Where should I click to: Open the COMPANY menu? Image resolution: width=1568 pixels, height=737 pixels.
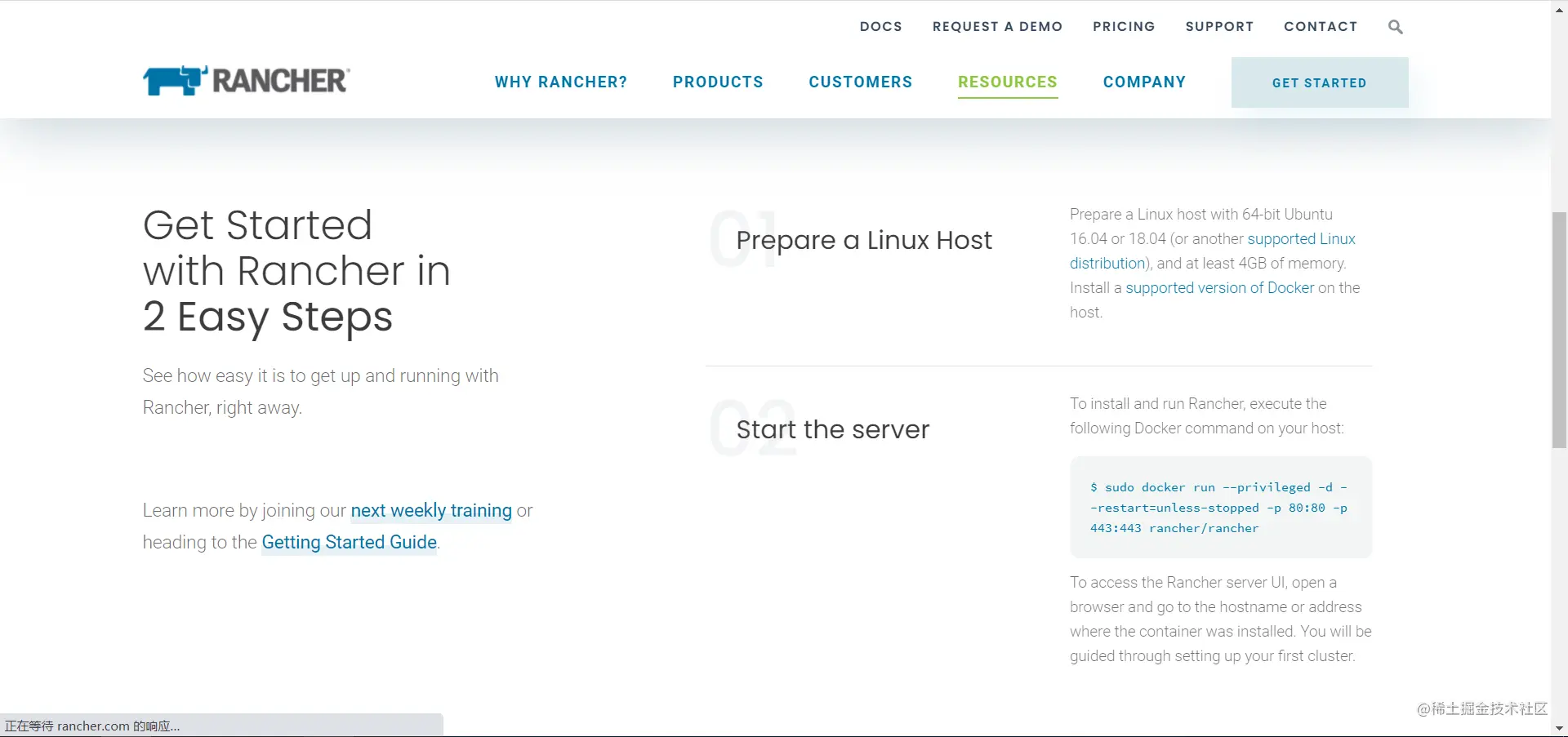coord(1144,82)
